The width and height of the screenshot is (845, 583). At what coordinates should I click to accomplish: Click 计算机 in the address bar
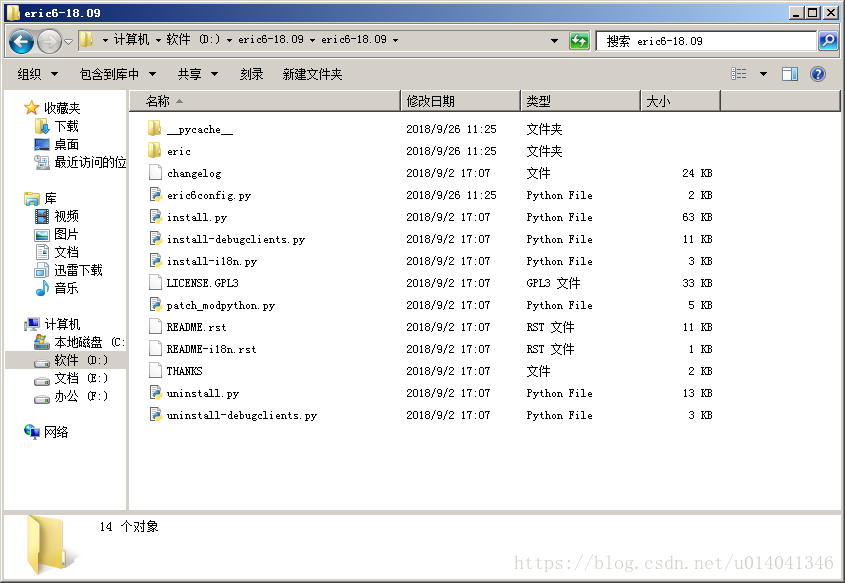(x=131, y=39)
